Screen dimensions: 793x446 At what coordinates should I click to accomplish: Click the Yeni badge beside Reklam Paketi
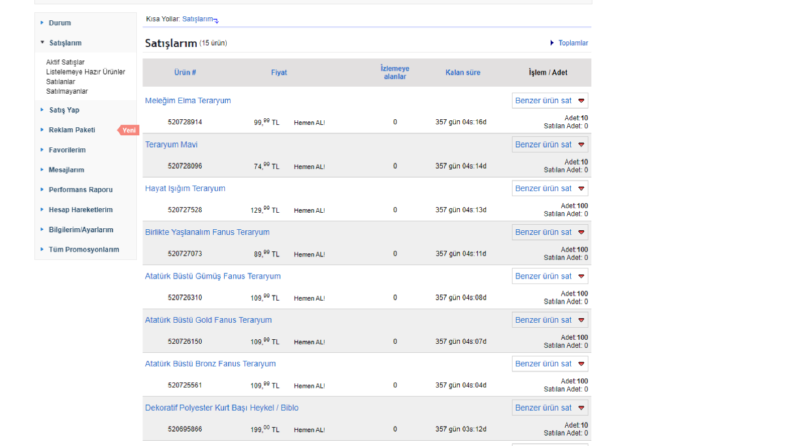[129, 130]
